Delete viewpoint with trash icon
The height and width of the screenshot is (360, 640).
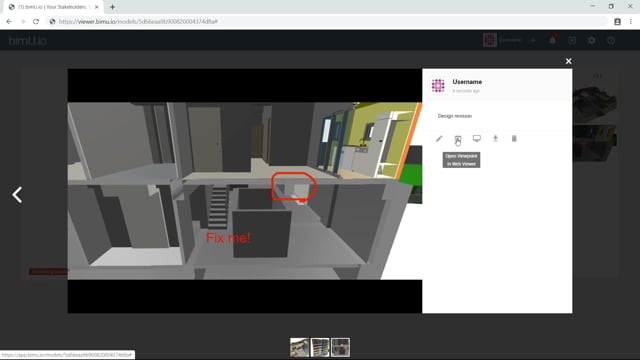[514, 139]
